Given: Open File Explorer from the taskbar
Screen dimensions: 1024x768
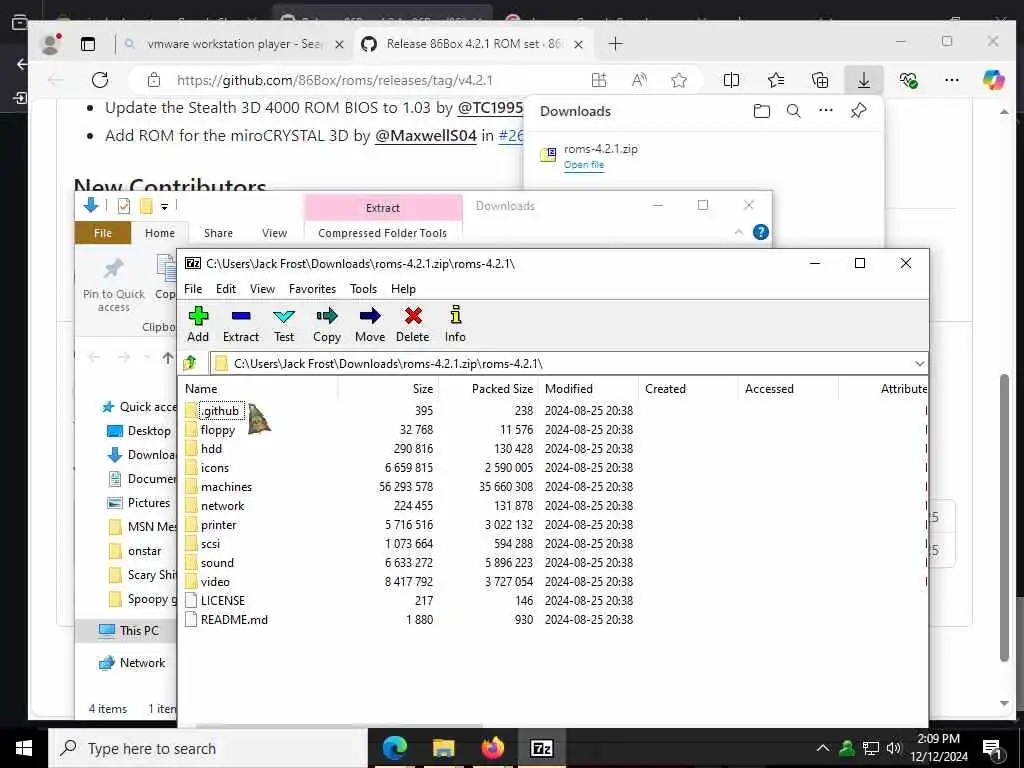Looking at the screenshot, I should tap(443, 748).
